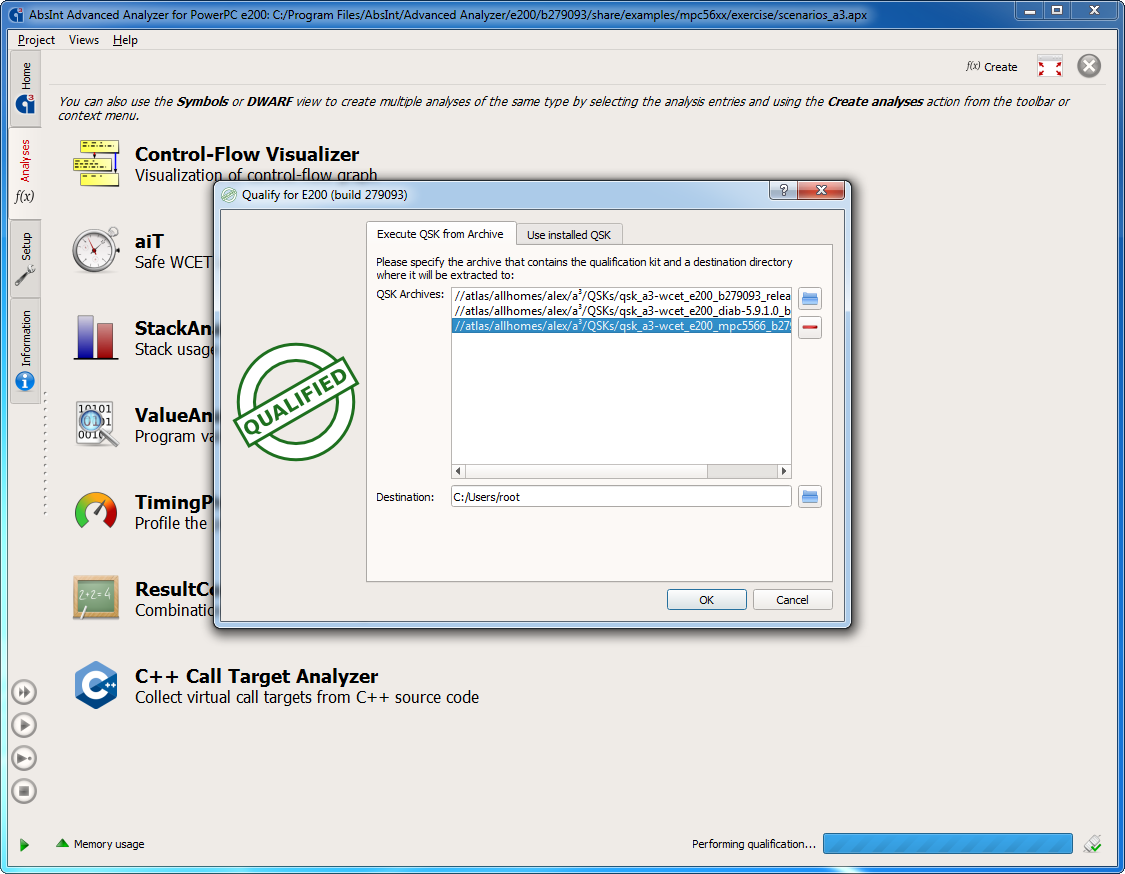Switch to Use installed QSK tab
The height and width of the screenshot is (874, 1125).
pos(569,235)
